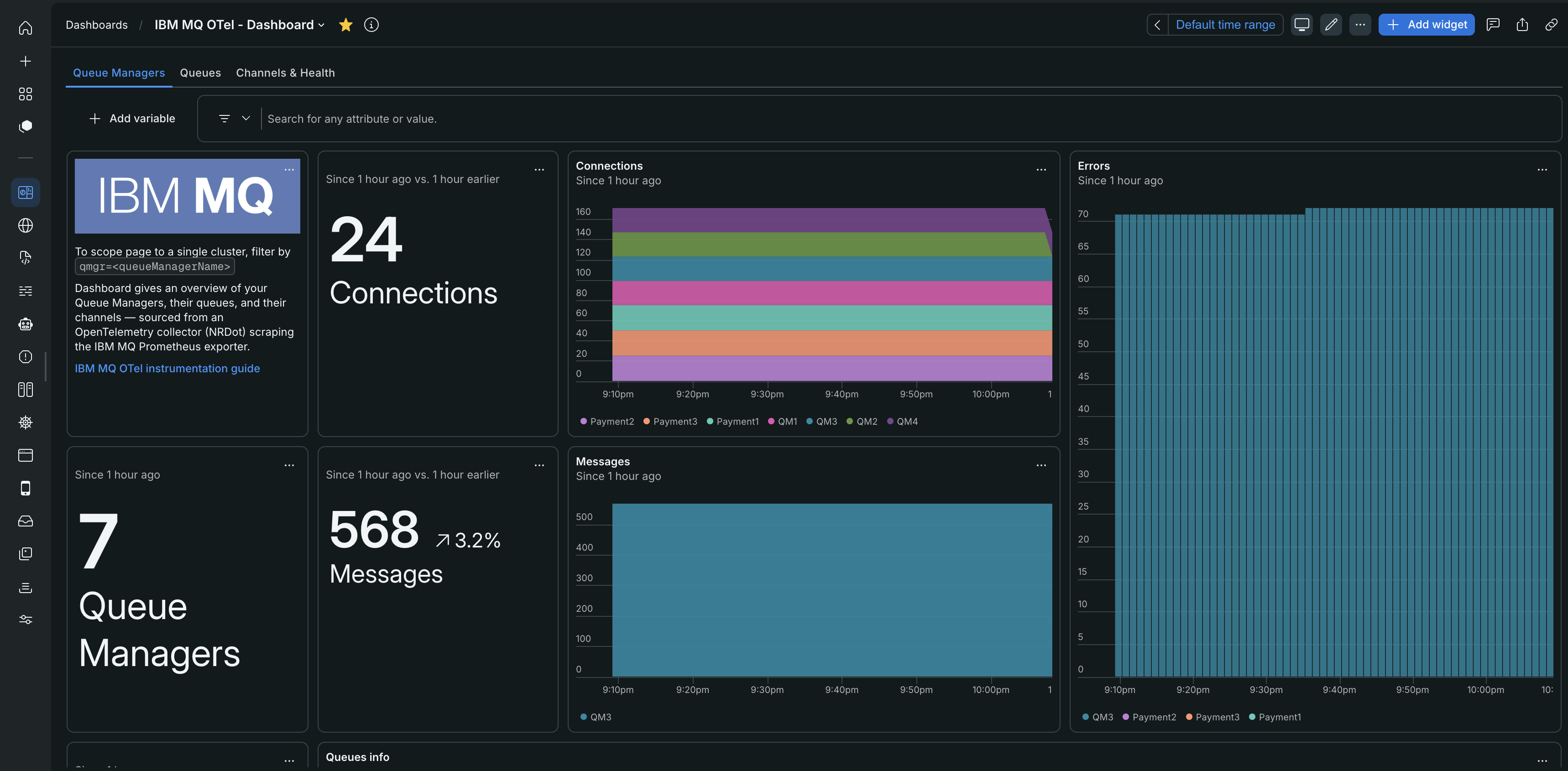This screenshot has height=771, width=1568.
Task: Toggle Payment3 series in Errors legend
Action: pyautogui.click(x=1213, y=717)
